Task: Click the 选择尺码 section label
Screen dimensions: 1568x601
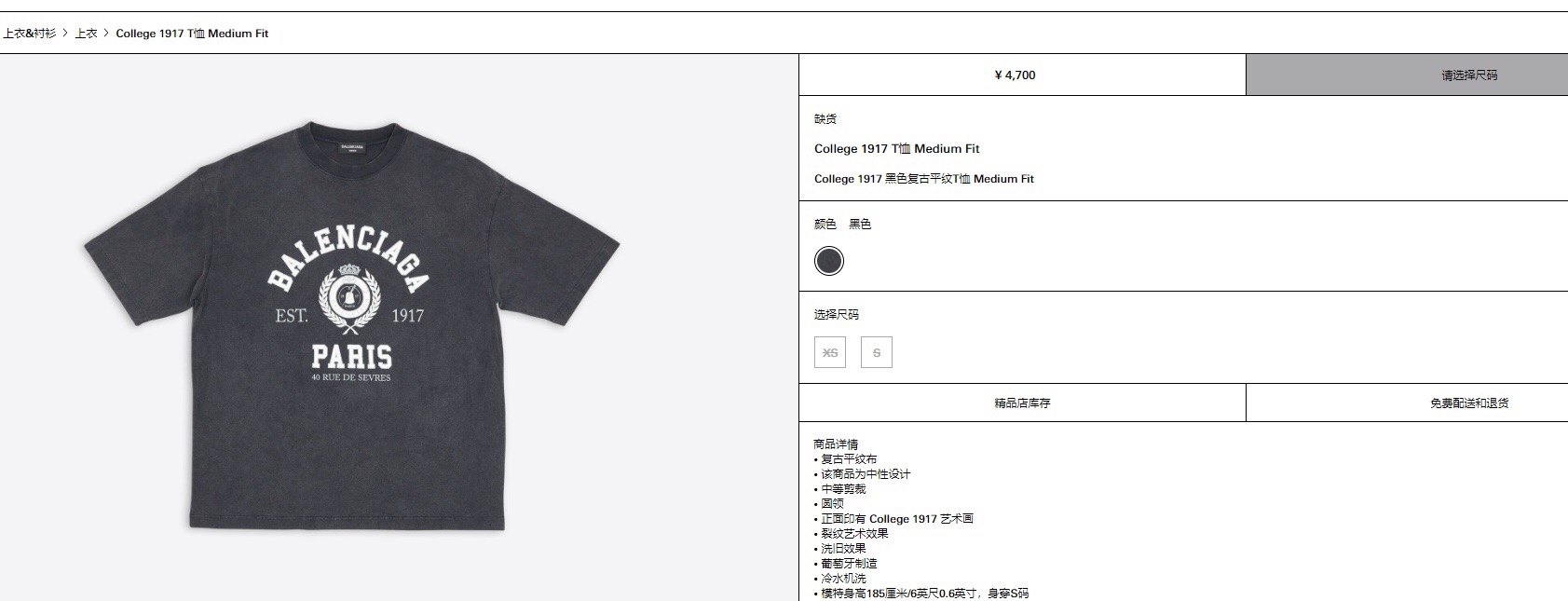Action: tap(837, 315)
